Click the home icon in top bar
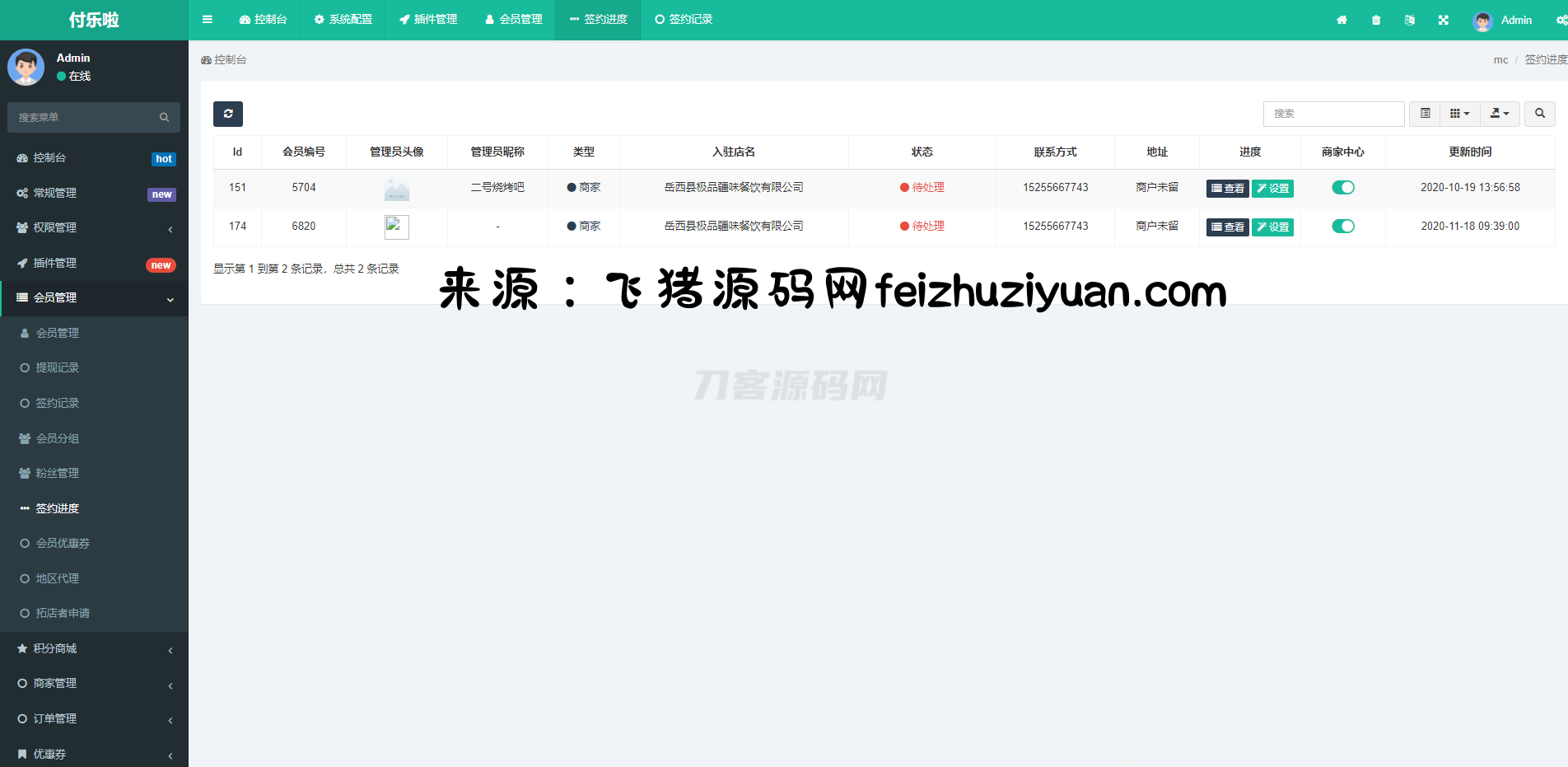 pos(1342,20)
